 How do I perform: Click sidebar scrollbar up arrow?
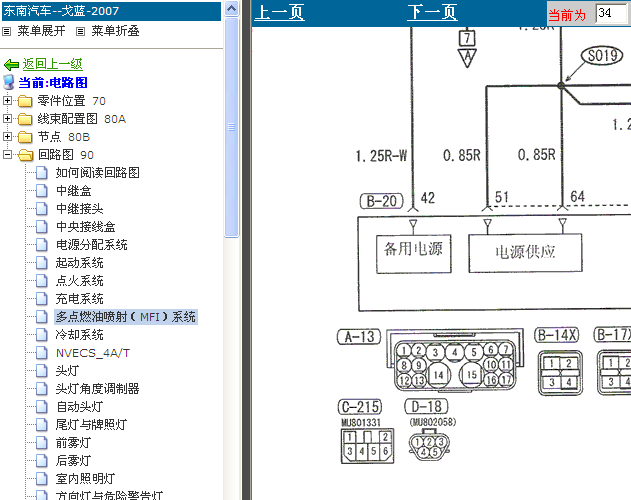[231, 8]
